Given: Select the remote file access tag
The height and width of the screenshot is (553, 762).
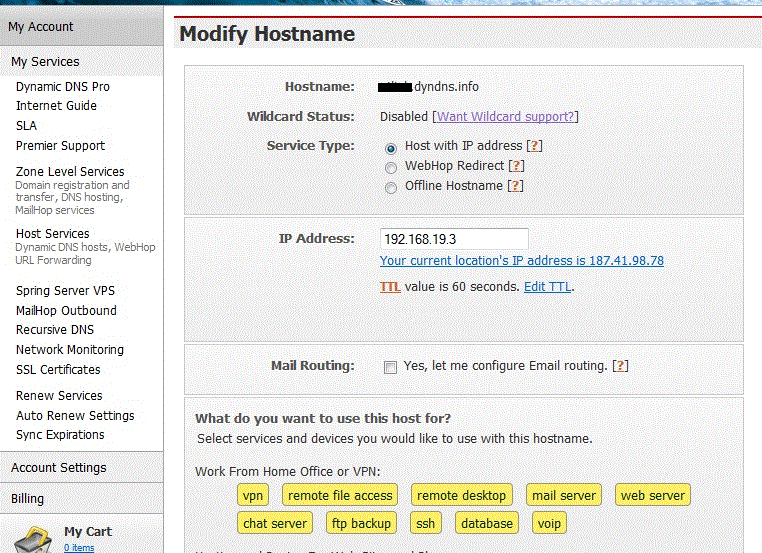Looking at the screenshot, I should point(340,496).
